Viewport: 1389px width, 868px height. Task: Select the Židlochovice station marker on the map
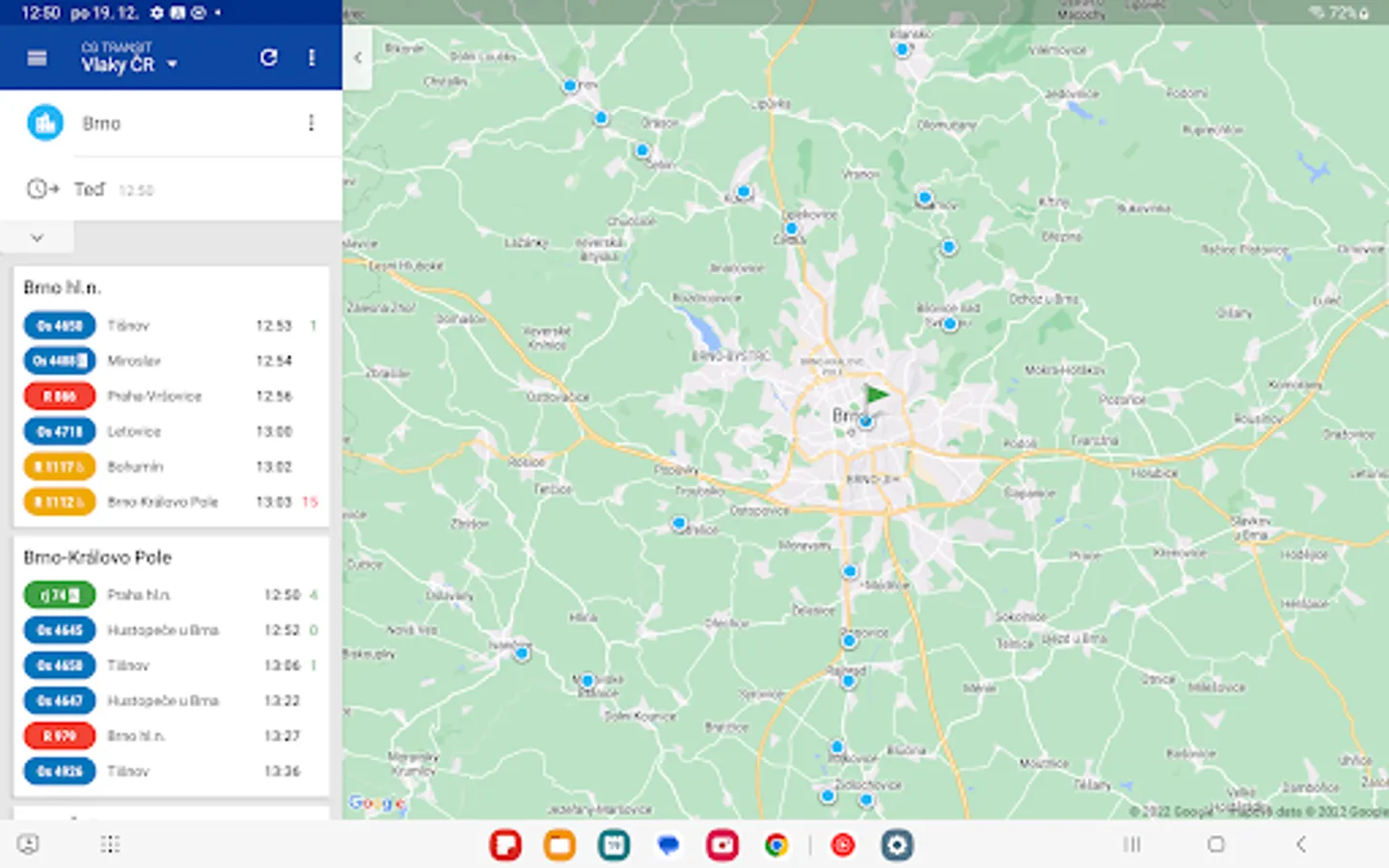(x=866, y=800)
